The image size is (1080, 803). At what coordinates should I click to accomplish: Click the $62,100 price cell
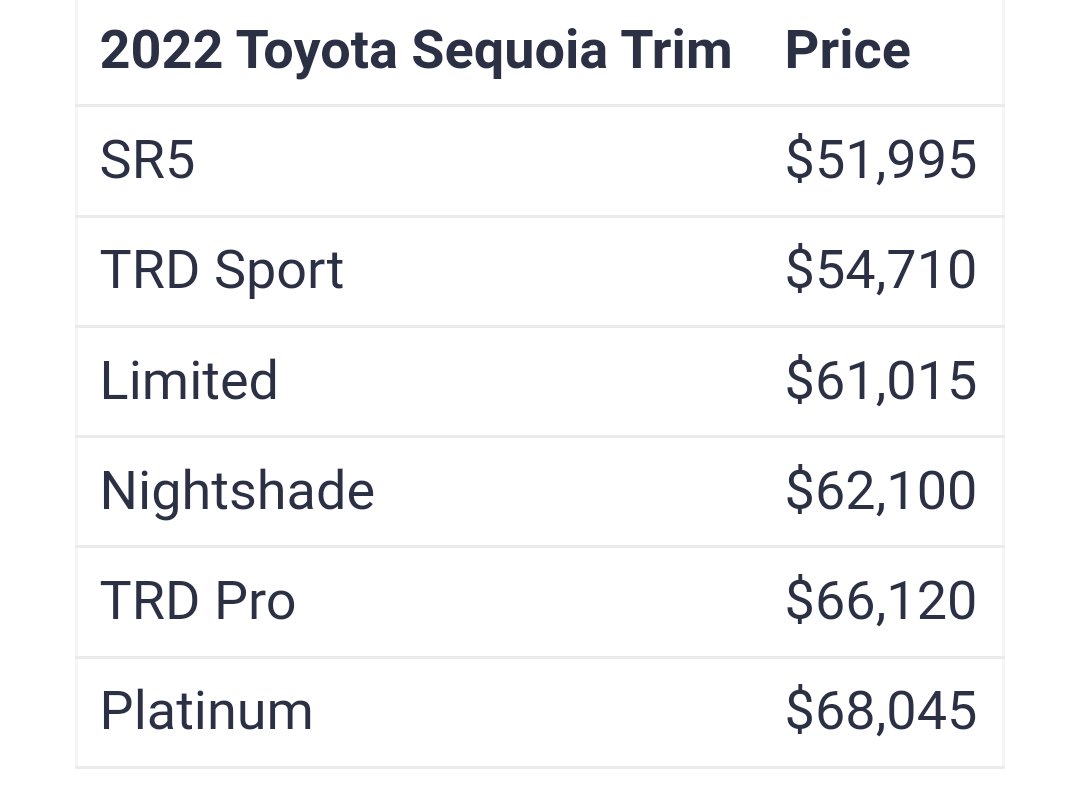point(881,490)
